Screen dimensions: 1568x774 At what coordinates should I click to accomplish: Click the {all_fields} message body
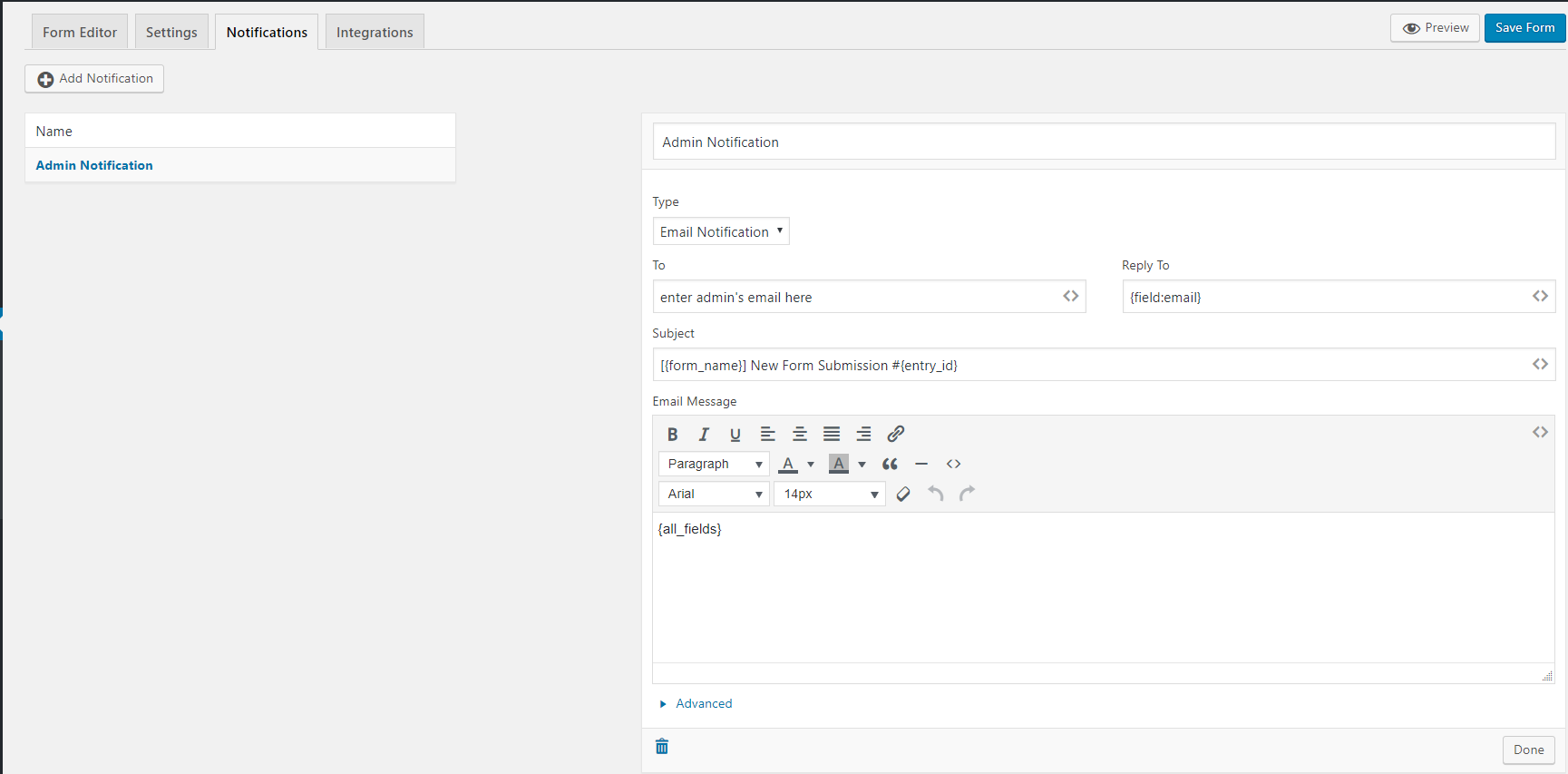click(1104, 587)
